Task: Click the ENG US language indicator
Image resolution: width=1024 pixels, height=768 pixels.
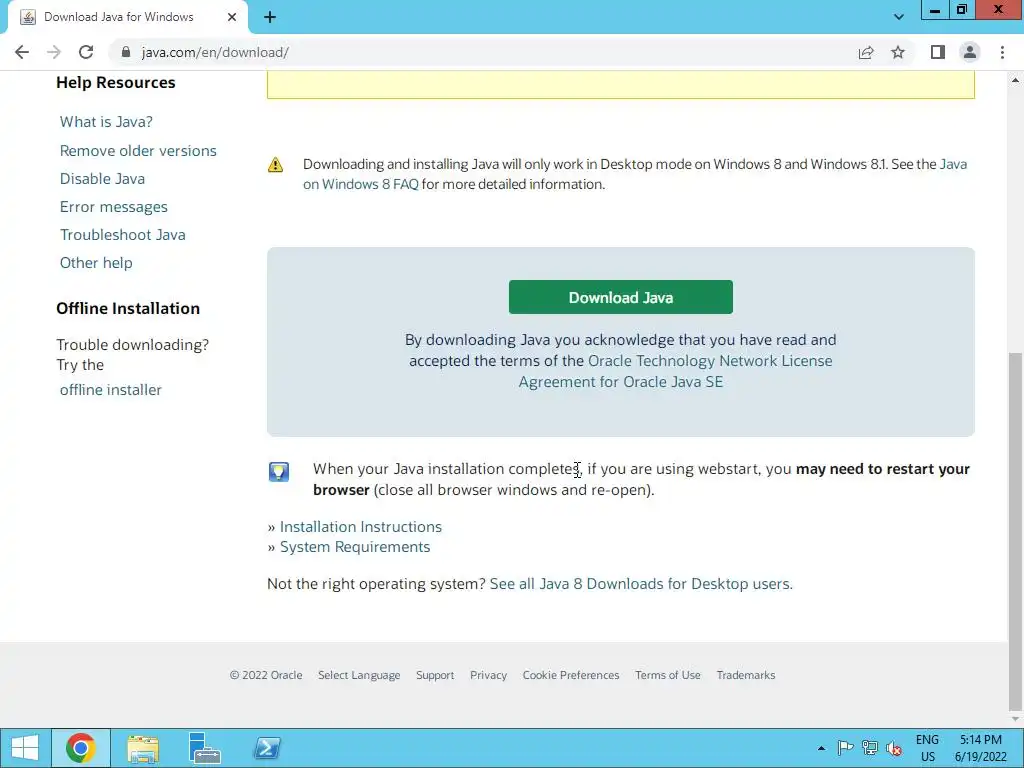Action: click(x=927, y=748)
